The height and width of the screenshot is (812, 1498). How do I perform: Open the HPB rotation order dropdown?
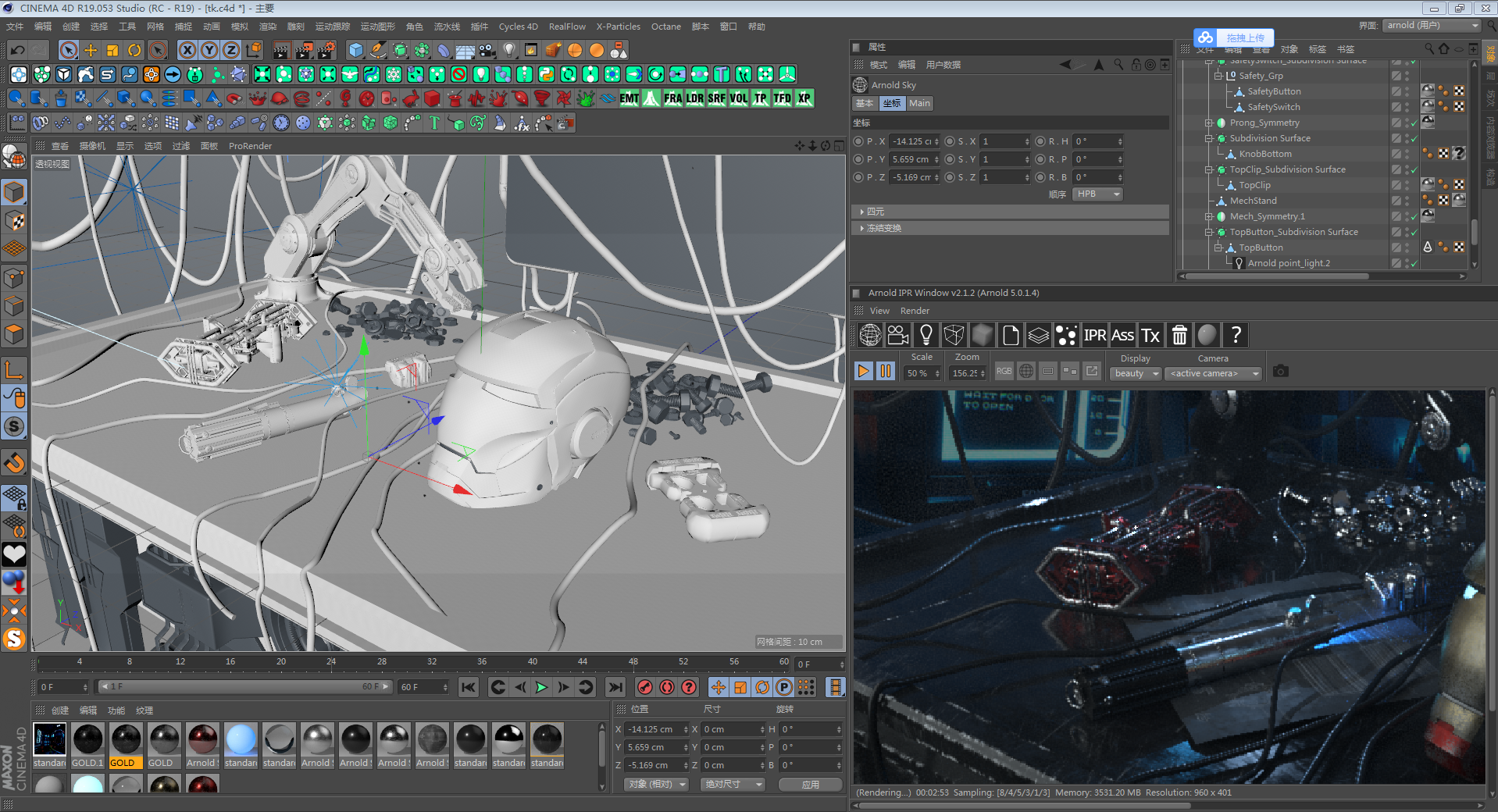click(x=1098, y=194)
